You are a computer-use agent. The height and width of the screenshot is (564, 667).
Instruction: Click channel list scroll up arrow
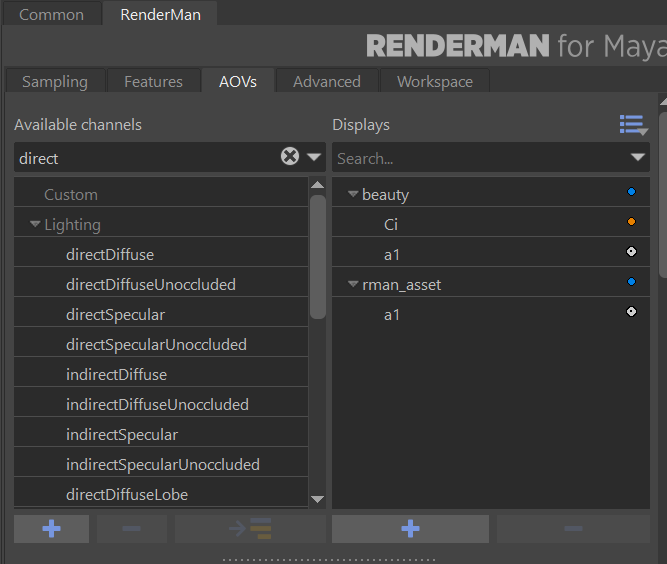click(317, 185)
